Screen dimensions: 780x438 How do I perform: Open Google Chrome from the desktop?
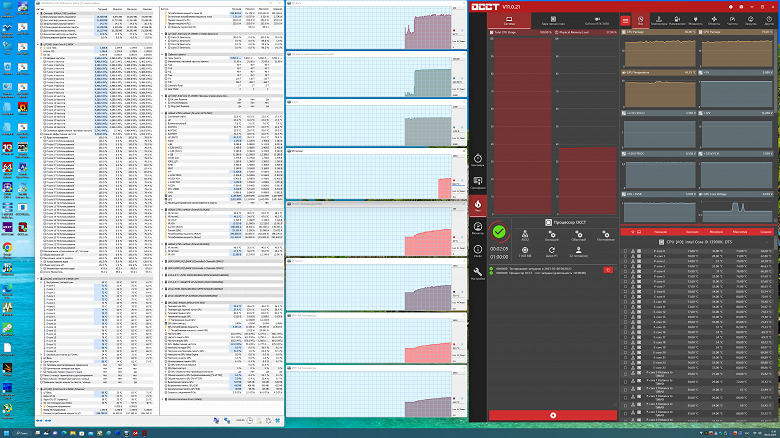(x=7, y=250)
